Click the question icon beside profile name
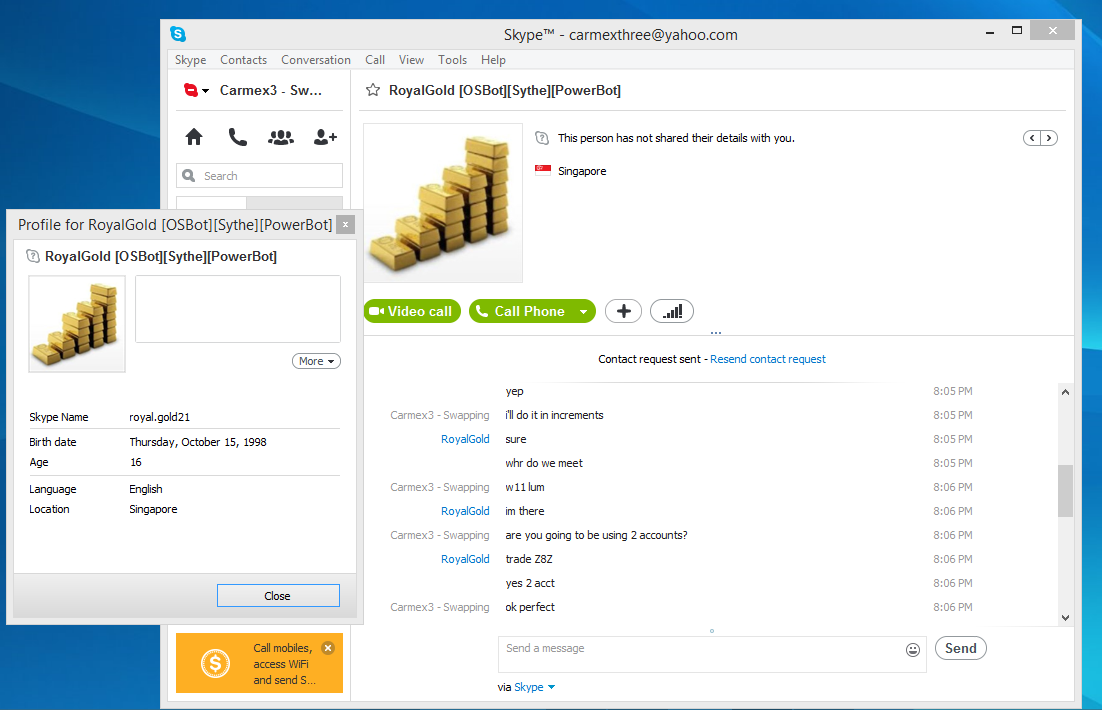Viewport: 1102px width, 710px height. tap(33, 256)
